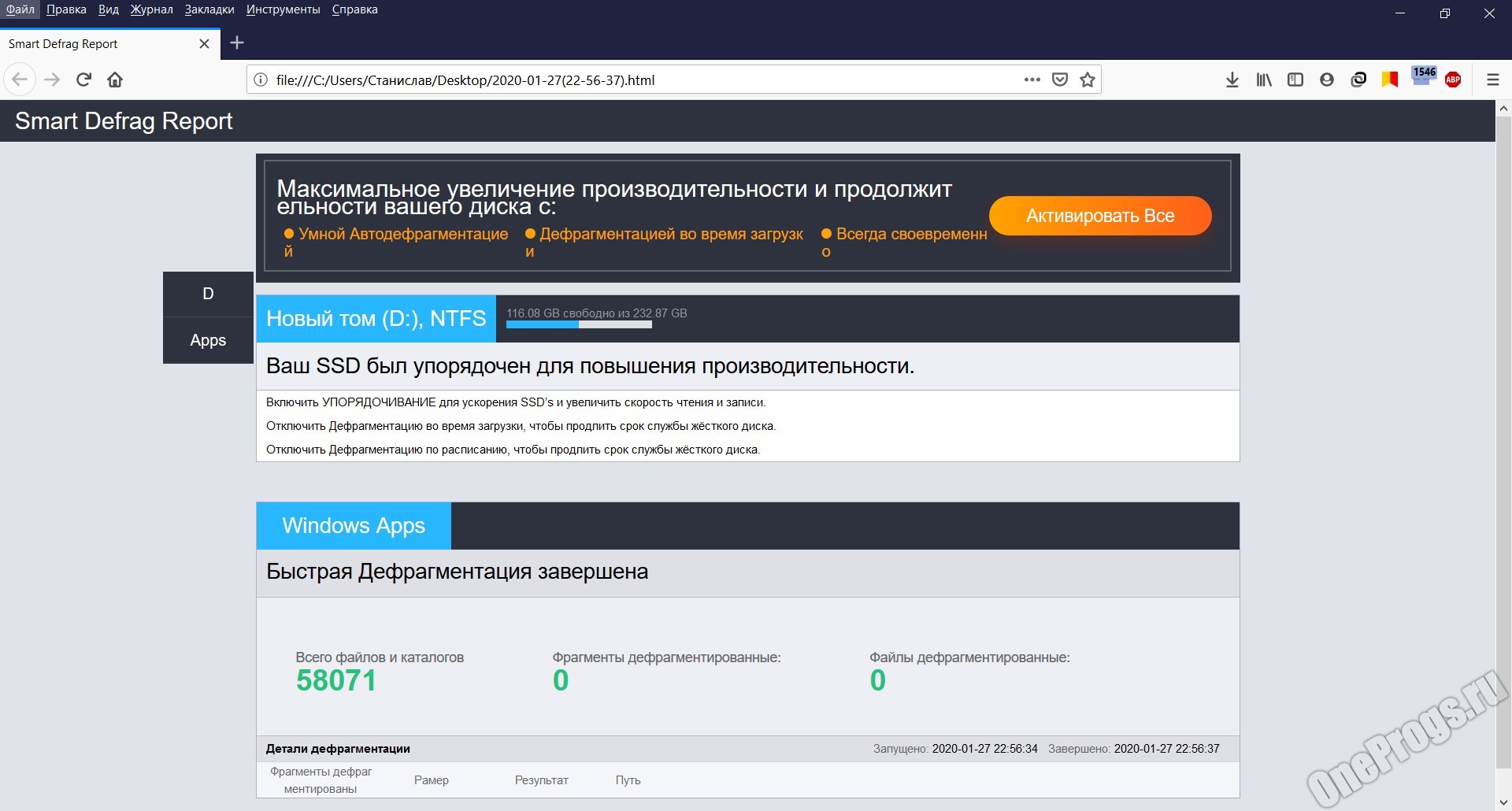Open the Adblock Plus ABP icon

point(1453,80)
